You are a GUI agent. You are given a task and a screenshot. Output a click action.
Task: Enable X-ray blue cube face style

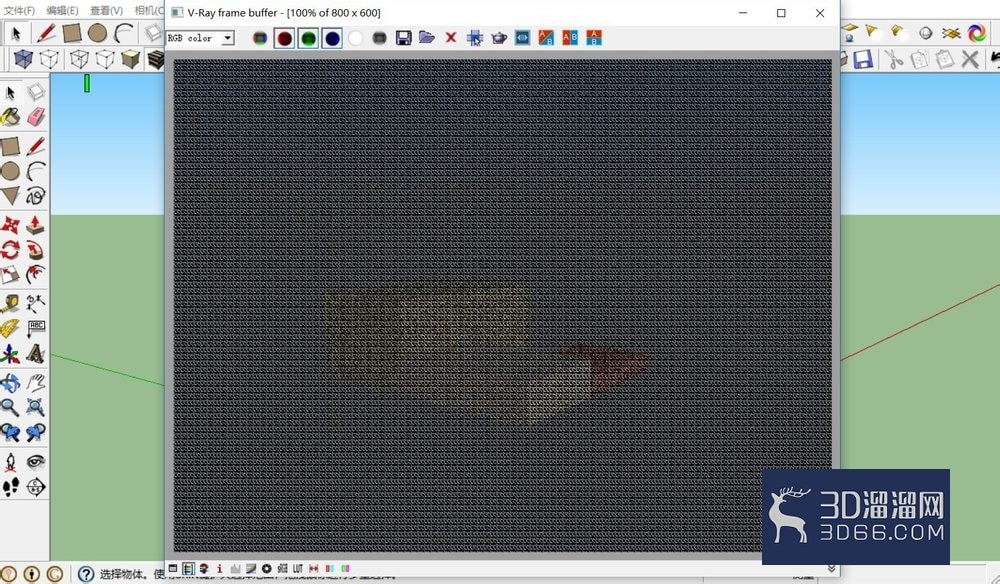tap(23, 59)
